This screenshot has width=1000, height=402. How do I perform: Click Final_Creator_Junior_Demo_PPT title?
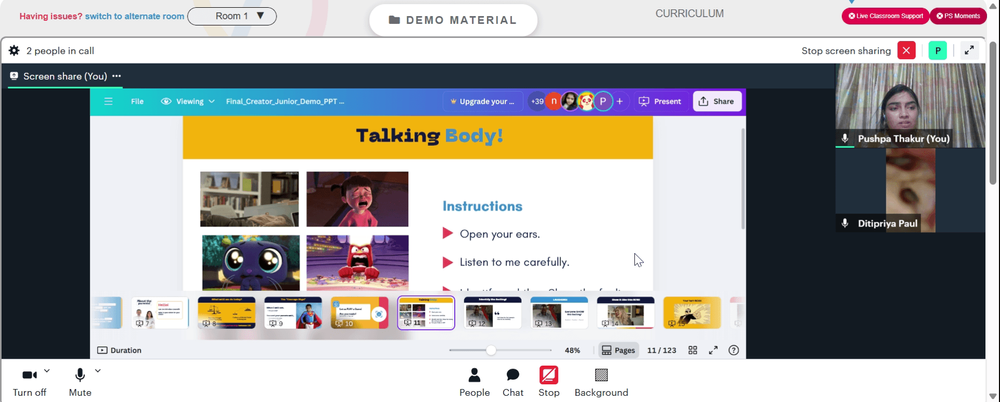[x=285, y=101]
